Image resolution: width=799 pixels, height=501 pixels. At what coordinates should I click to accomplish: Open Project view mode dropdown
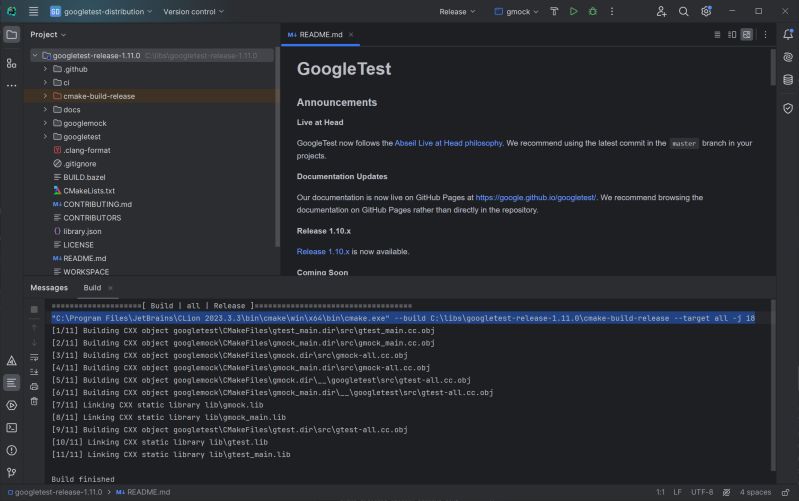[48, 35]
